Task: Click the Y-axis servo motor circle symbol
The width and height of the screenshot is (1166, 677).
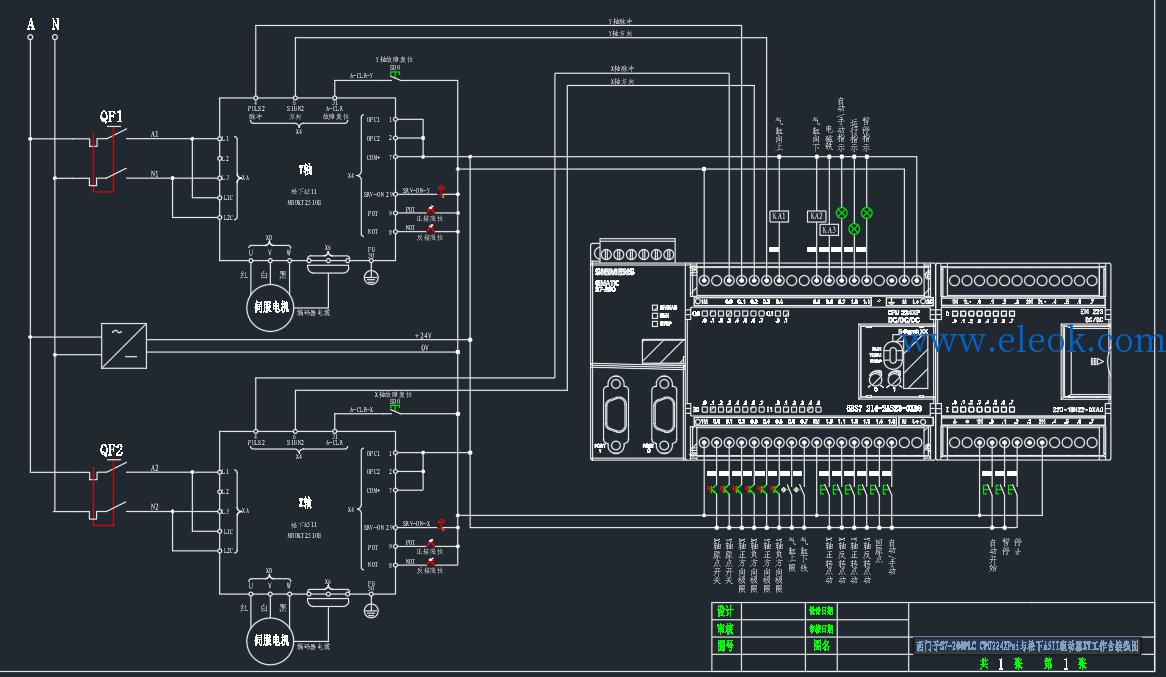Action: 270,307
